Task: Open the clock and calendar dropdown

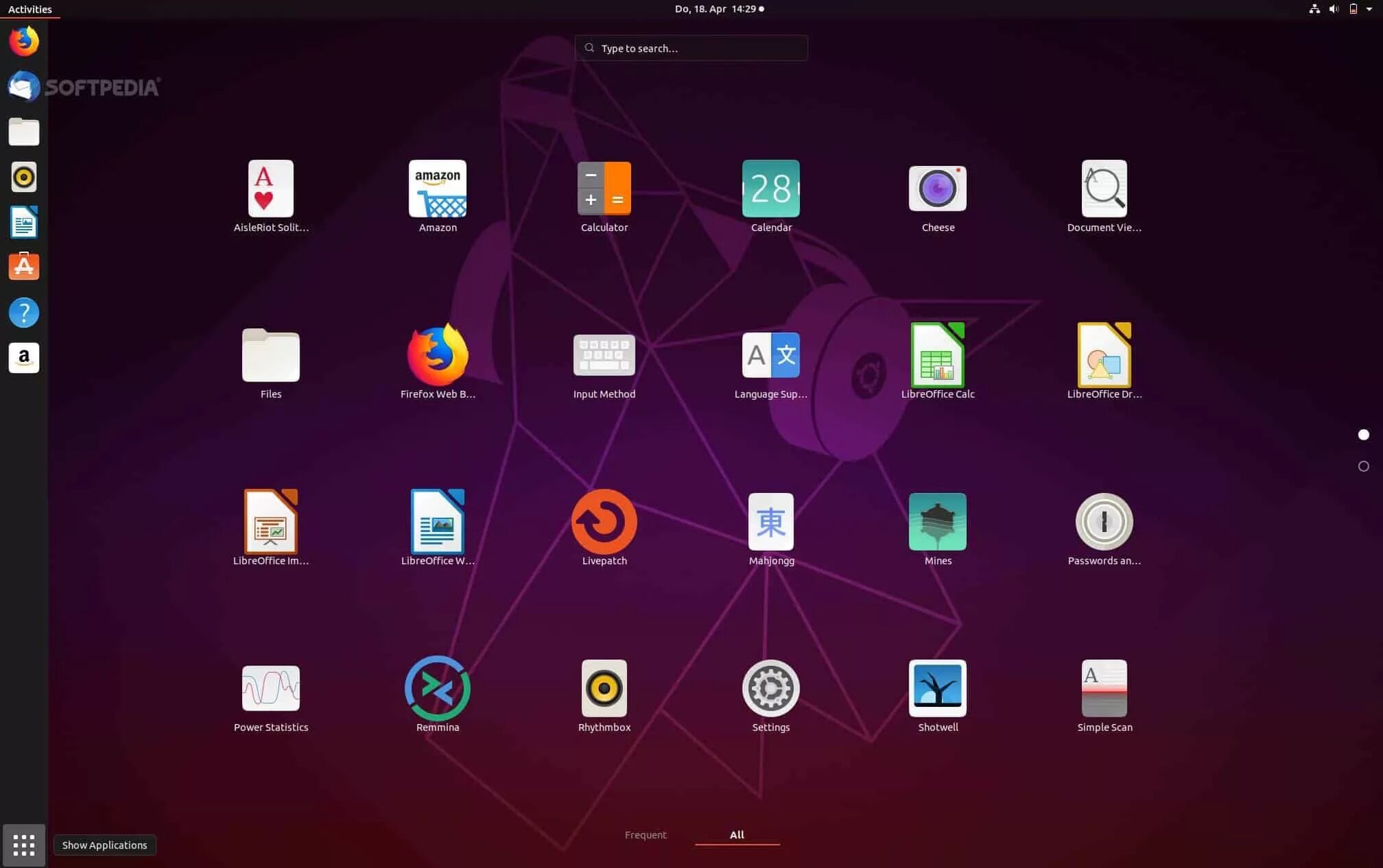Action: [718, 9]
